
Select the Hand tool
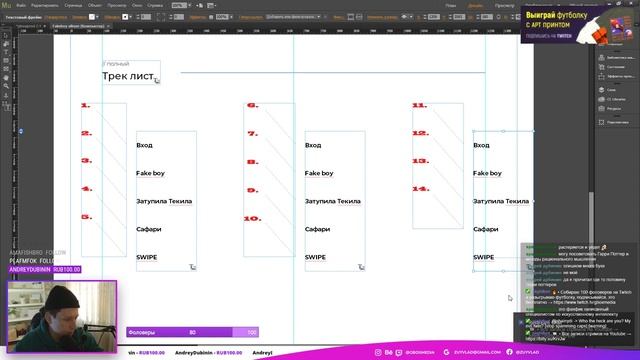[x=6, y=78]
